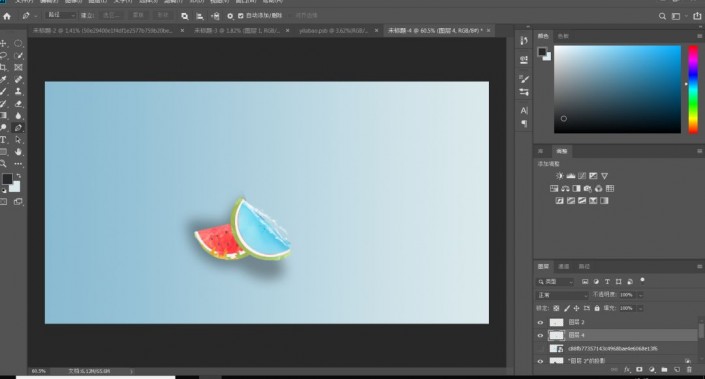The image size is (705, 379).
Task: Expand the status bar document info arrow
Action: (x=131, y=371)
